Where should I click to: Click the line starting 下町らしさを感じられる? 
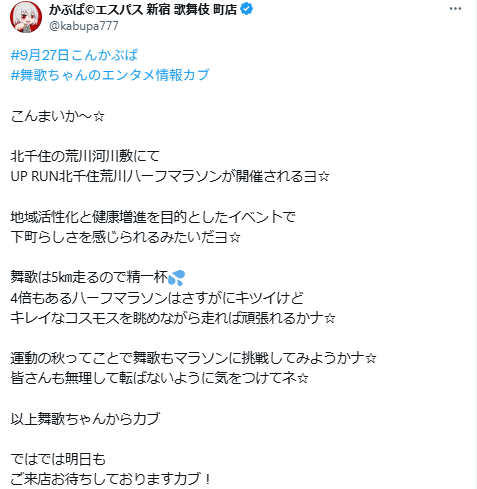click(x=125, y=237)
